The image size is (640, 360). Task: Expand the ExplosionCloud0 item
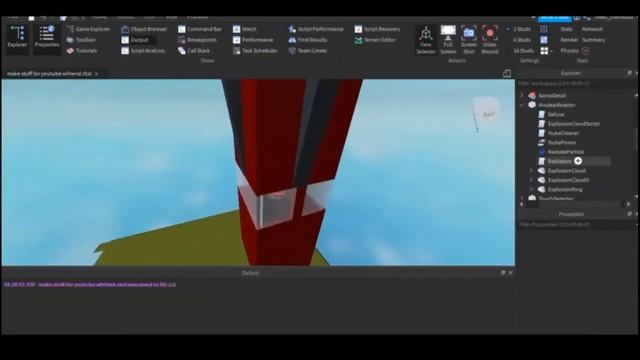click(x=531, y=180)
